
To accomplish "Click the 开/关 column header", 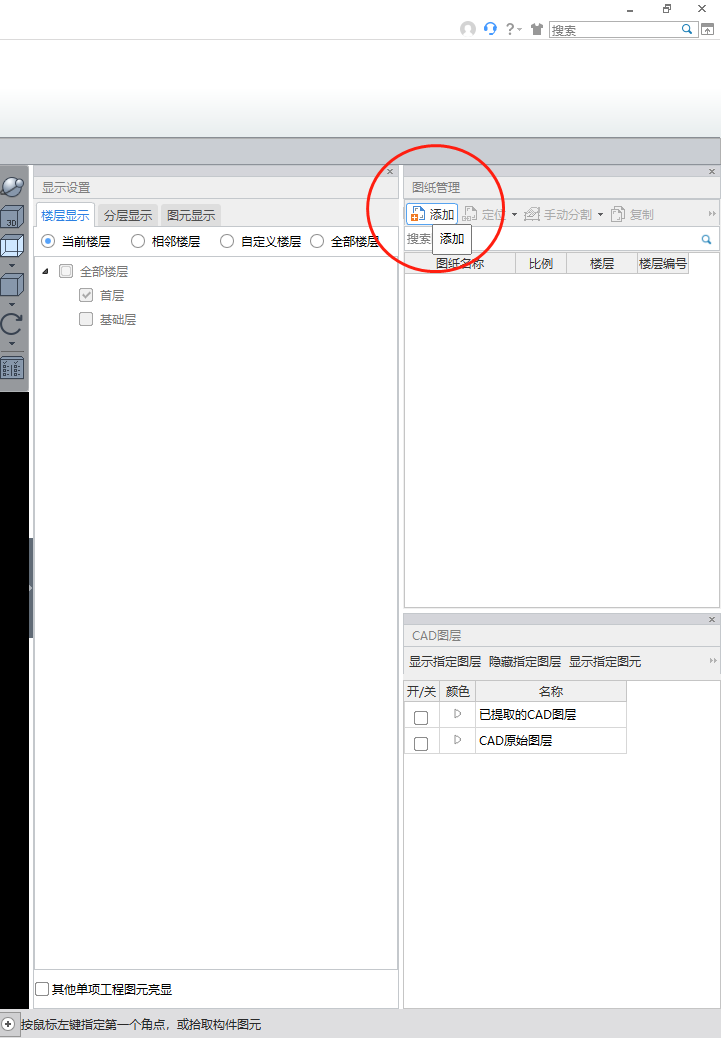I will click(x=421, y=692).
